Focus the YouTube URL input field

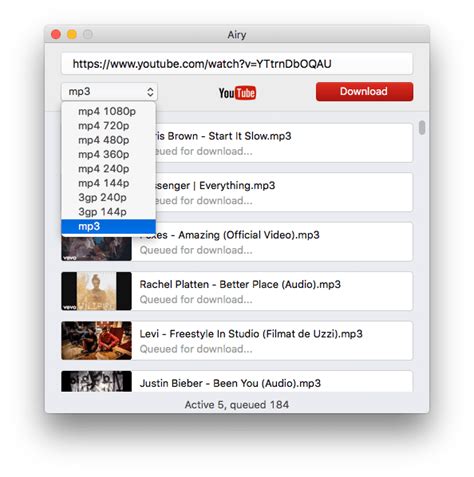237,64
